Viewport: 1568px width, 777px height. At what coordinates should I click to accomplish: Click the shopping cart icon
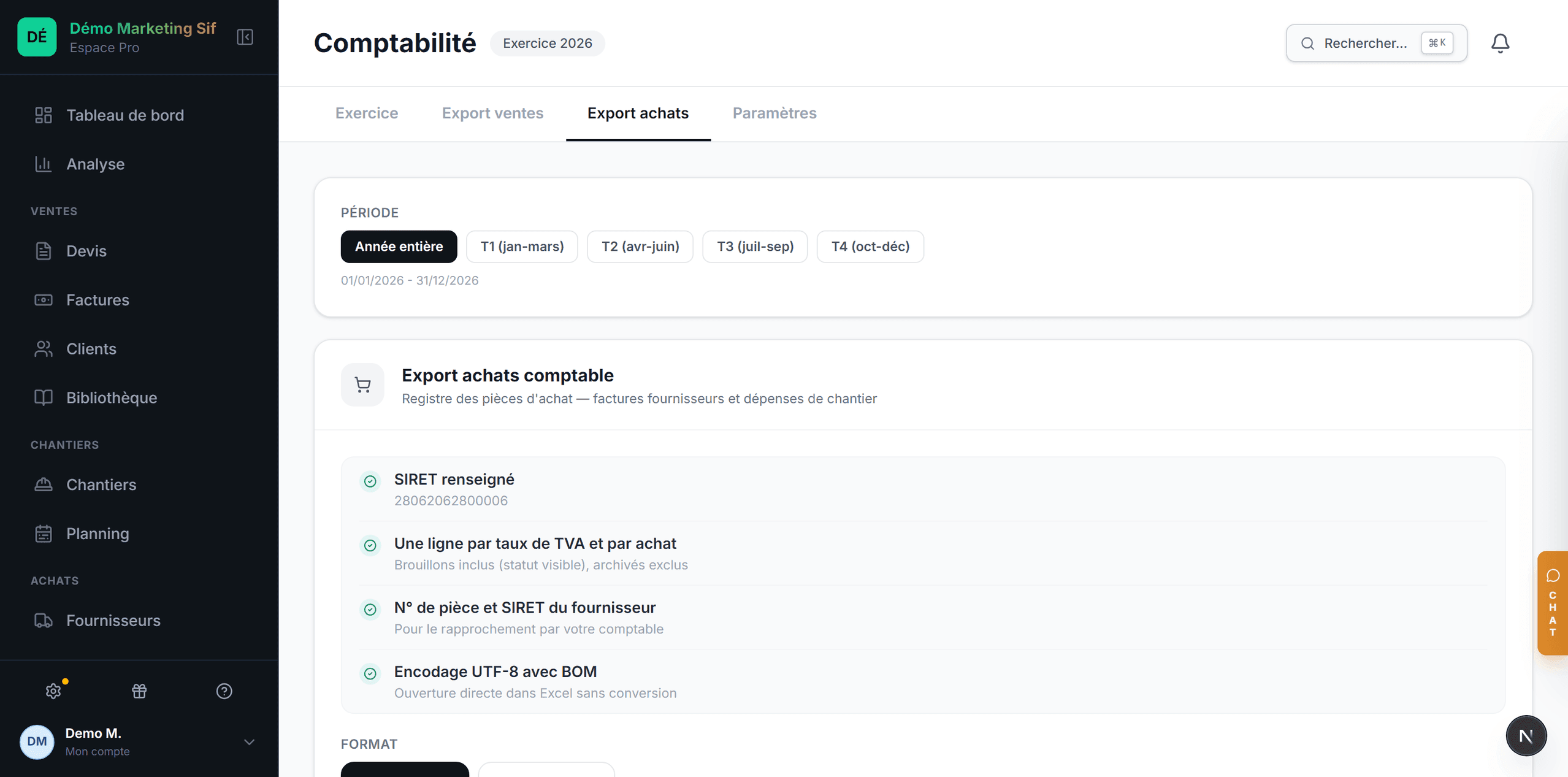coord(362,385)
